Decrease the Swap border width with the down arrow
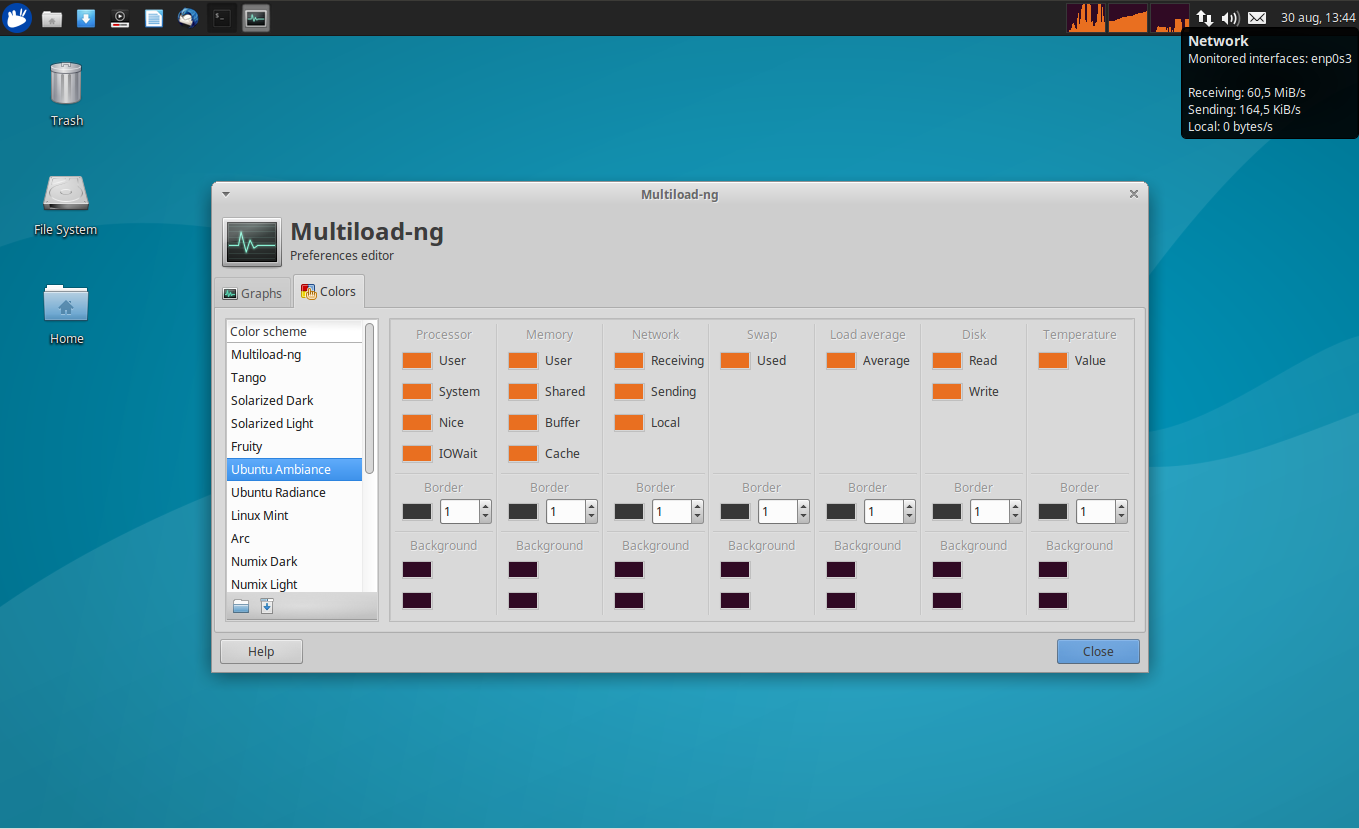Viewport: 1359px width, 829px height. point(803,516)
